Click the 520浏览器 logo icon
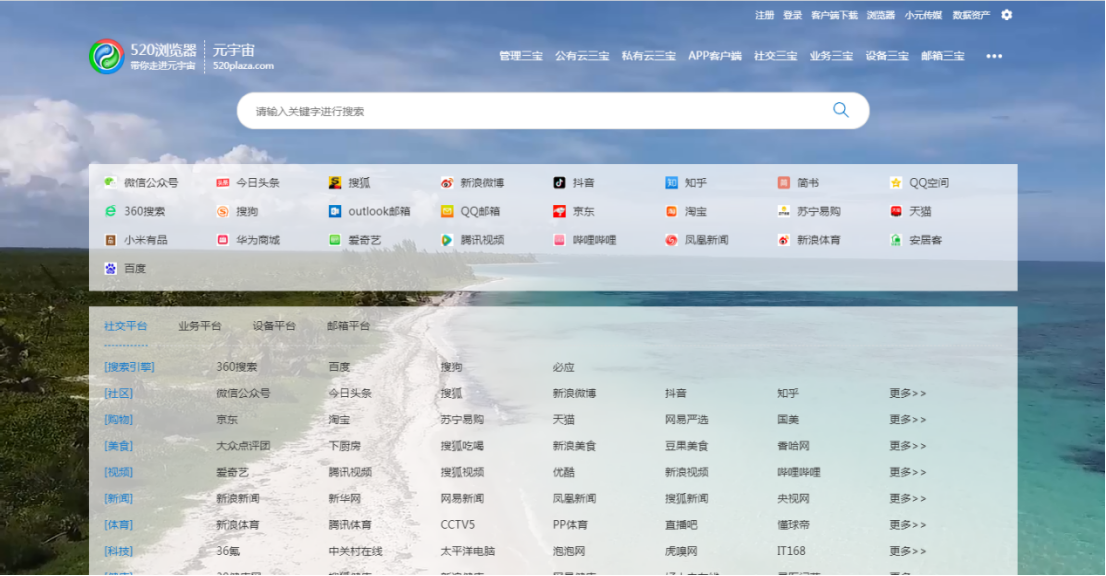Viewport: 1106px width, 576px height. pos(107,56)
